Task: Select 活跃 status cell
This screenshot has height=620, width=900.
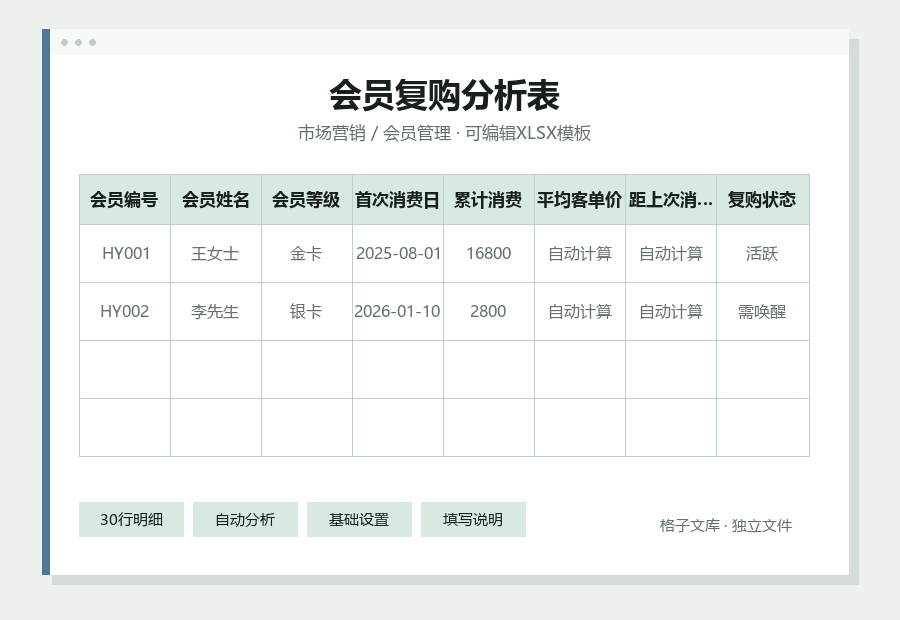Action: [762, 254]
